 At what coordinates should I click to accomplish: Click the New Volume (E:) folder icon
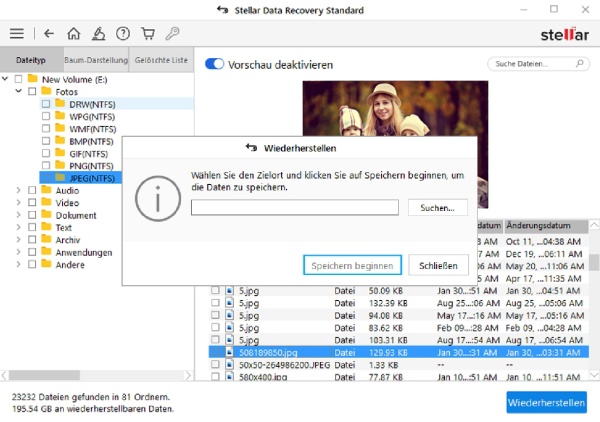(33, 79)
